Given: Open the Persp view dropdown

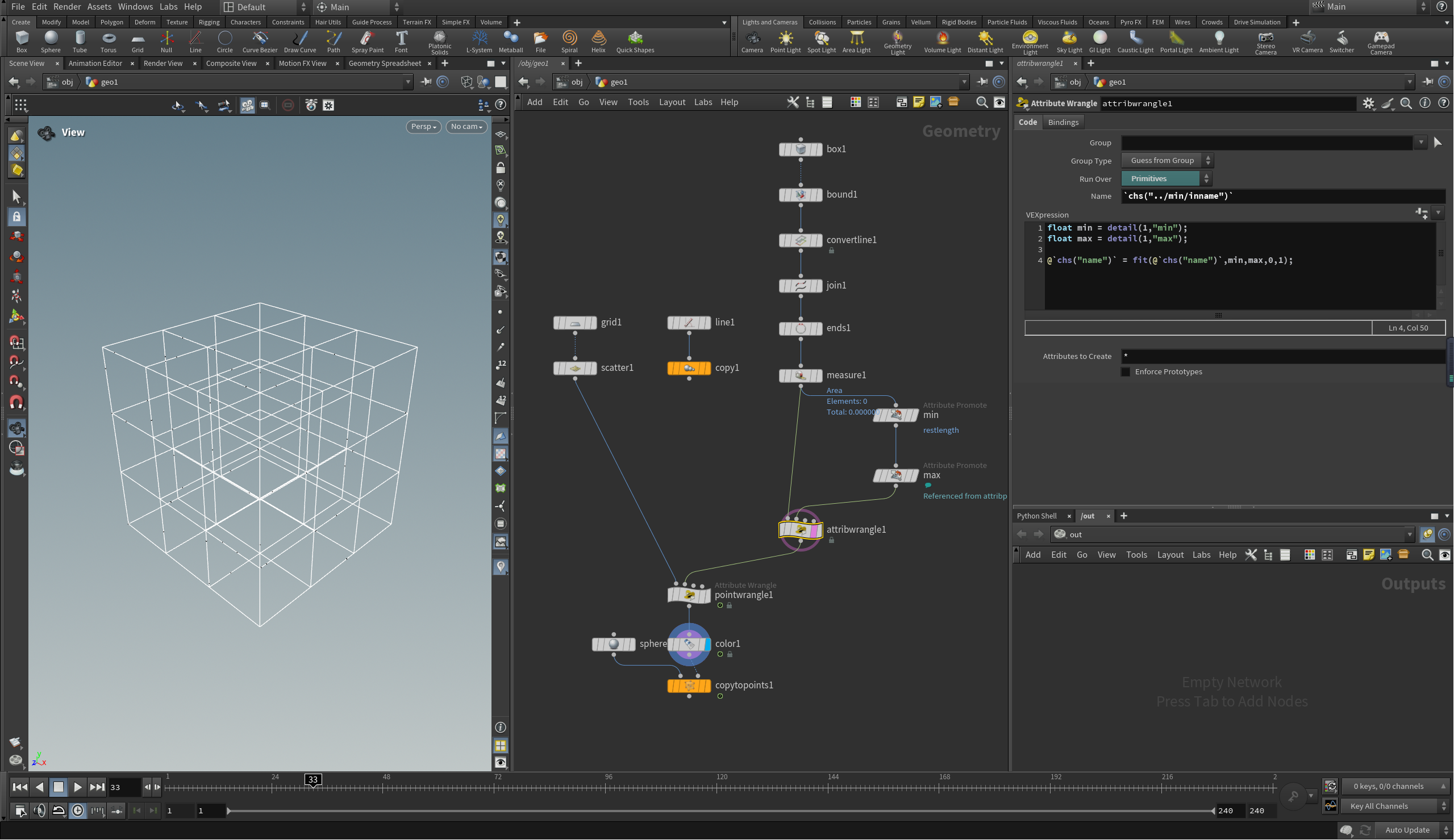Looking at the screenshot, I should 423,126.
